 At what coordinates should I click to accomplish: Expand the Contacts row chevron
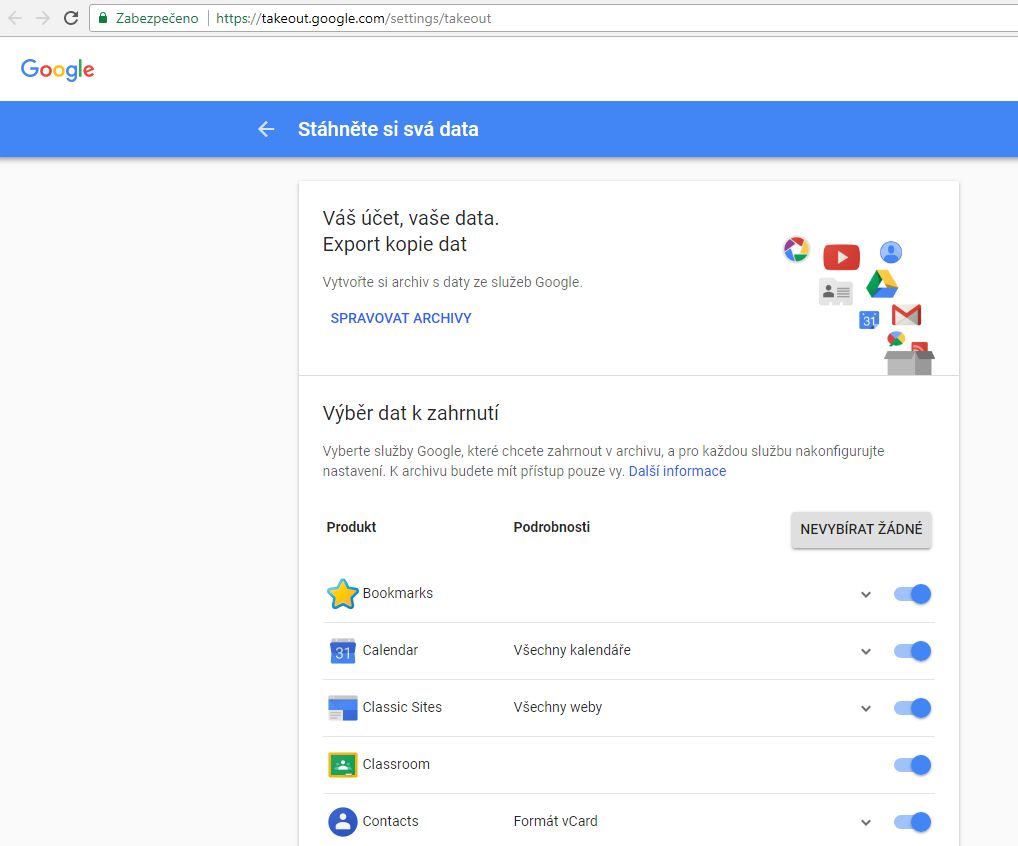pyautogui.click(x=865, y=823)
